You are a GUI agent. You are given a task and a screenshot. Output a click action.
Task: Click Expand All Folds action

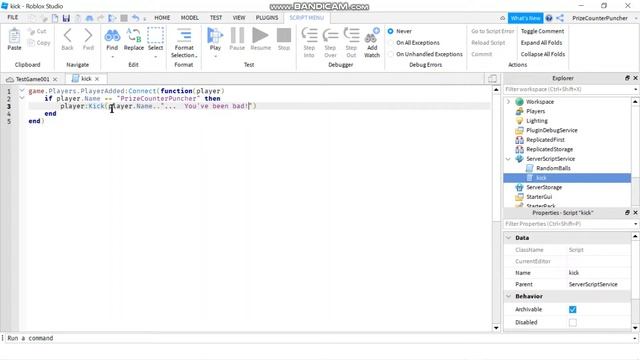(x=541, y=43)
